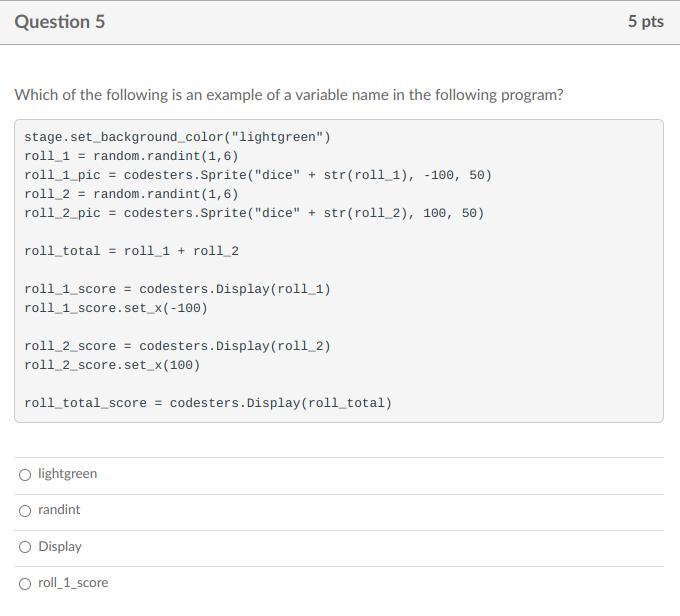This screenshot has width=680, height=616.
Task: Click the roll_1_score.set_x(-100) code line
Action: click(x=116, y=308)
